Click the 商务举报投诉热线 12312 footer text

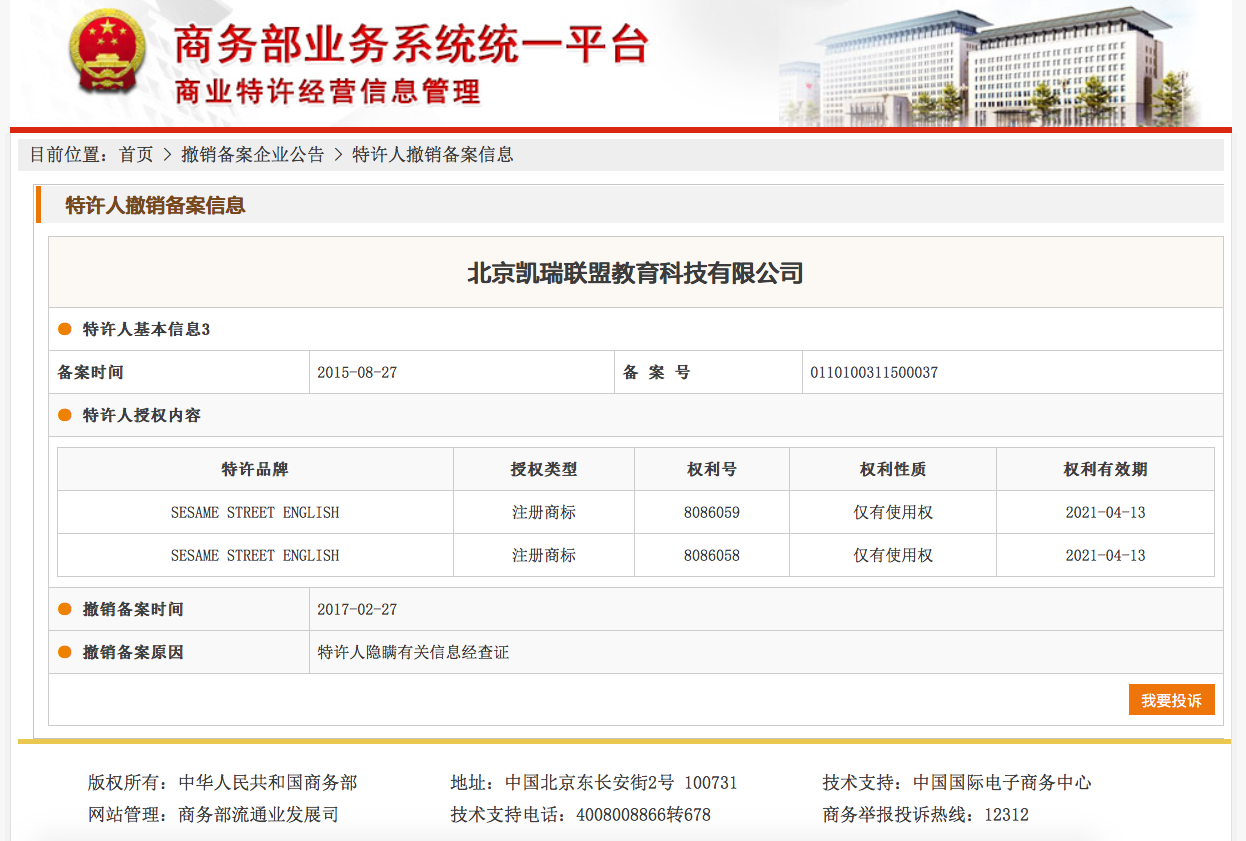click(x=1005, y=814)
